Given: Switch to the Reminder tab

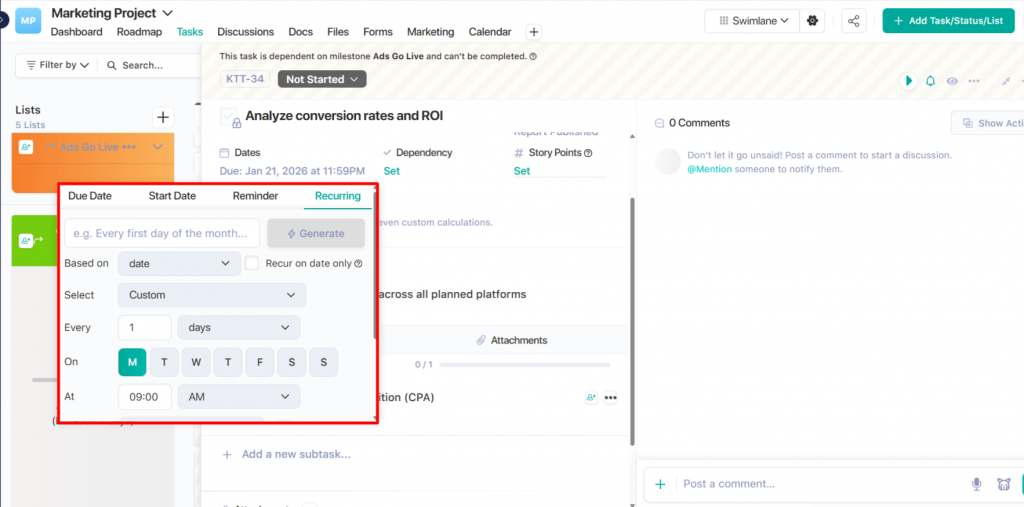Looking at the screenshot, I should [x=255, y=196].
